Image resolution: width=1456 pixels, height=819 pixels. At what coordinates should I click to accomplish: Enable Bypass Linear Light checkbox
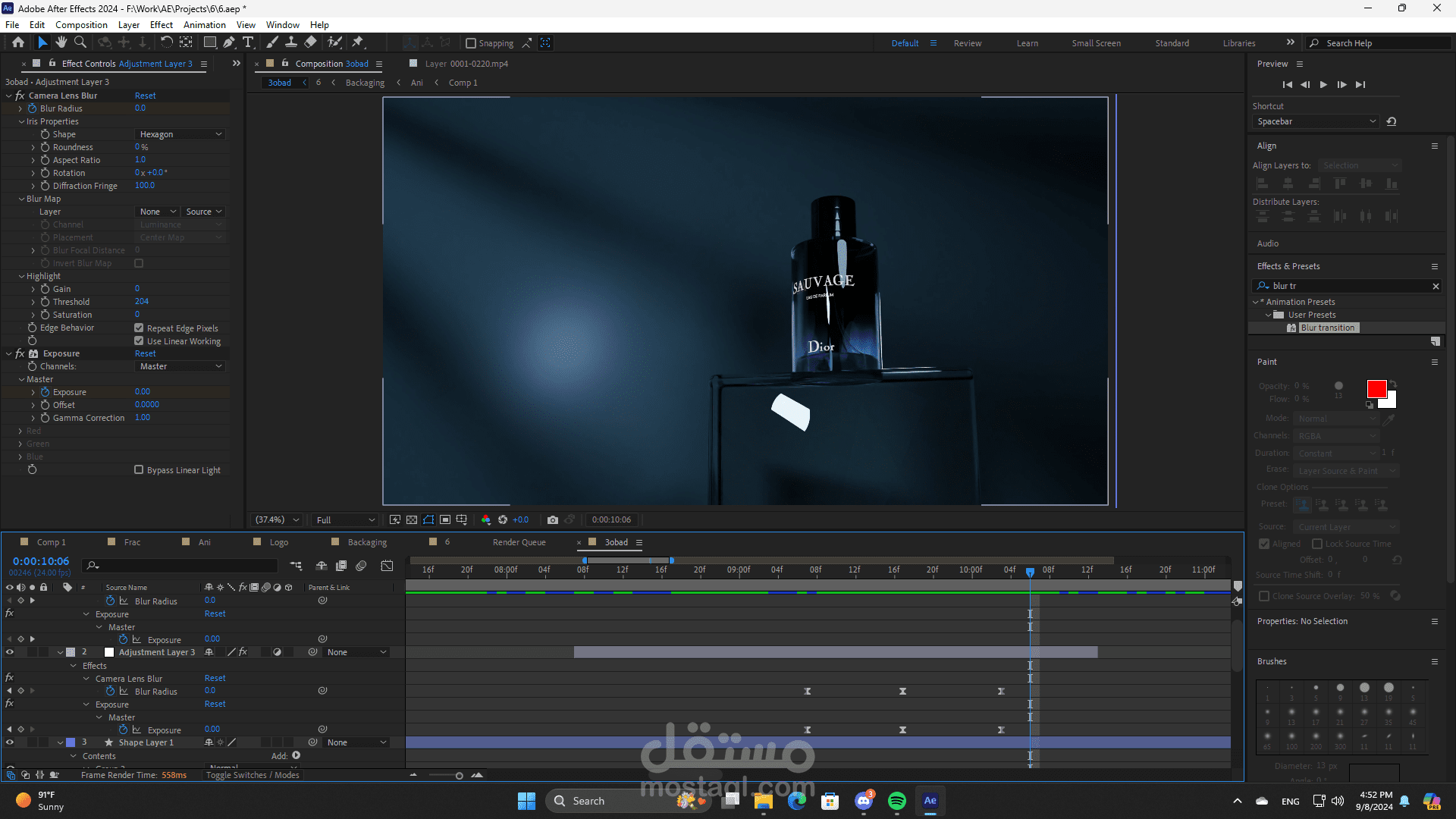(x=139, y=469)
